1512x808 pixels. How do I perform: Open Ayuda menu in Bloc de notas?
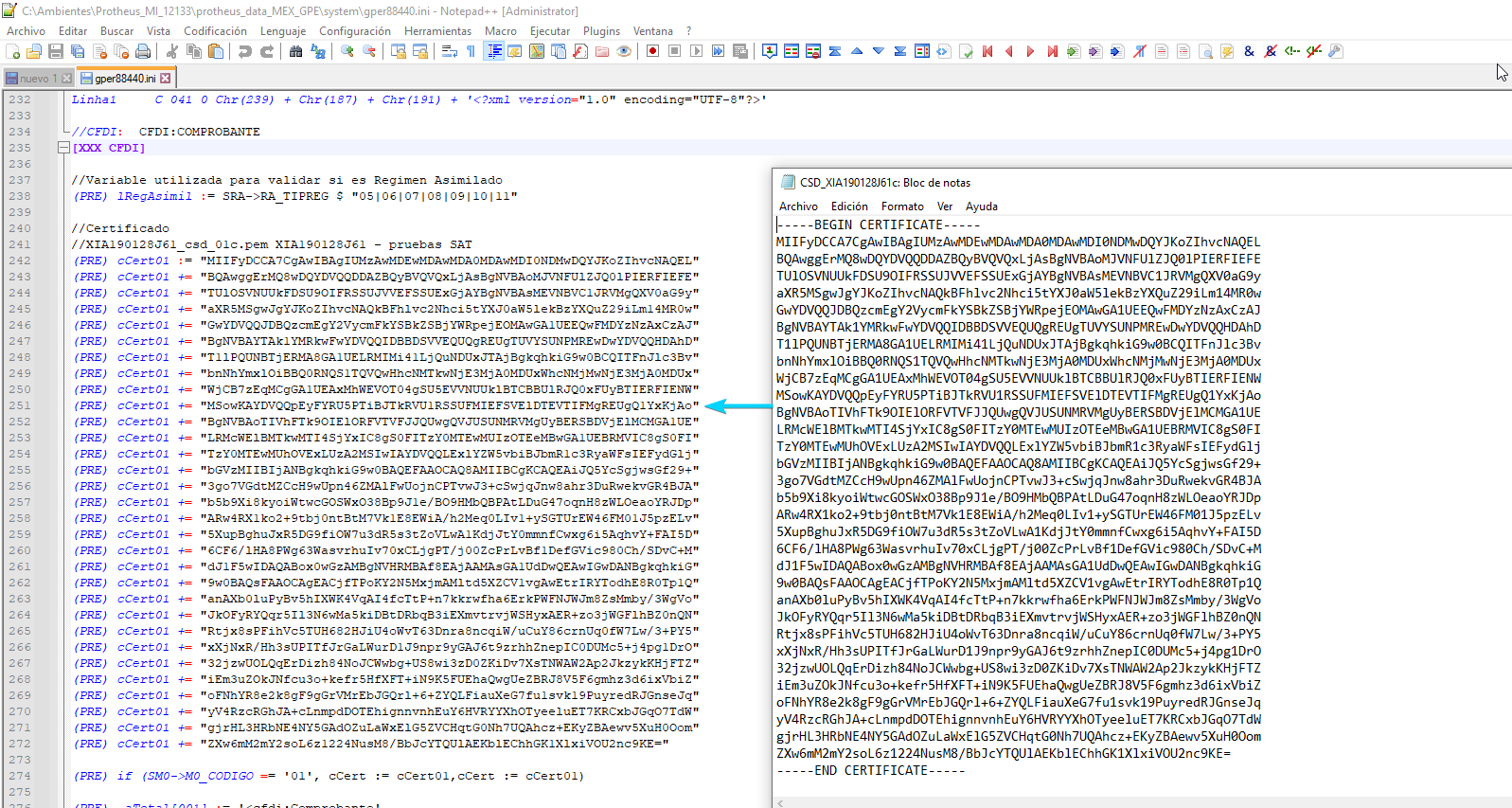[982, 206]
